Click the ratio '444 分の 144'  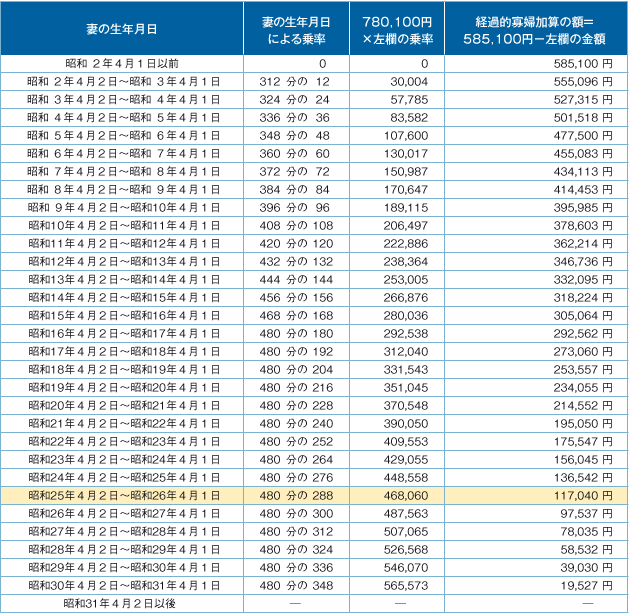coord(296,280)
